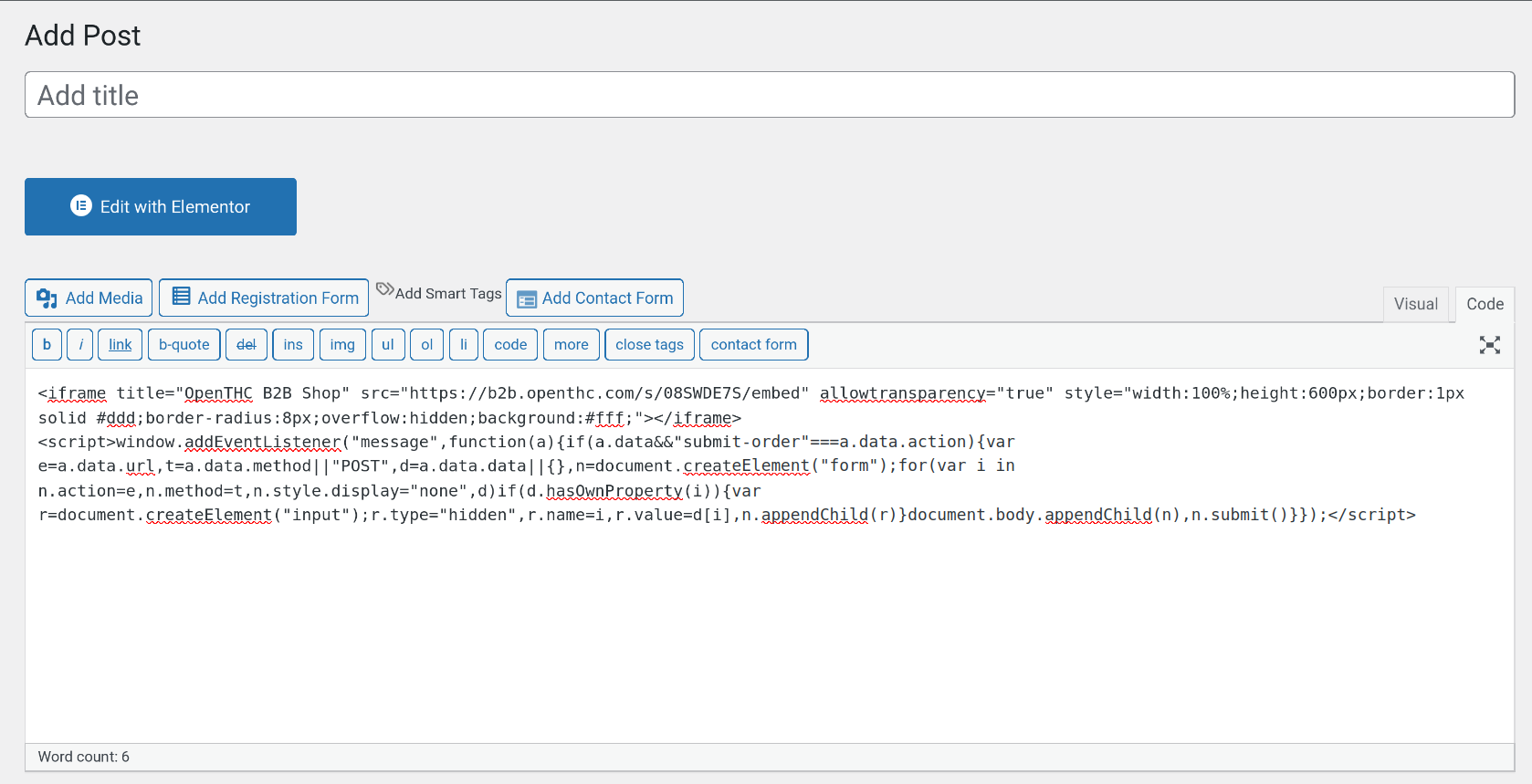The image size is (1532, 784).
Task: Click the Add Contact Form button
Action: click(x=594, y=298)
